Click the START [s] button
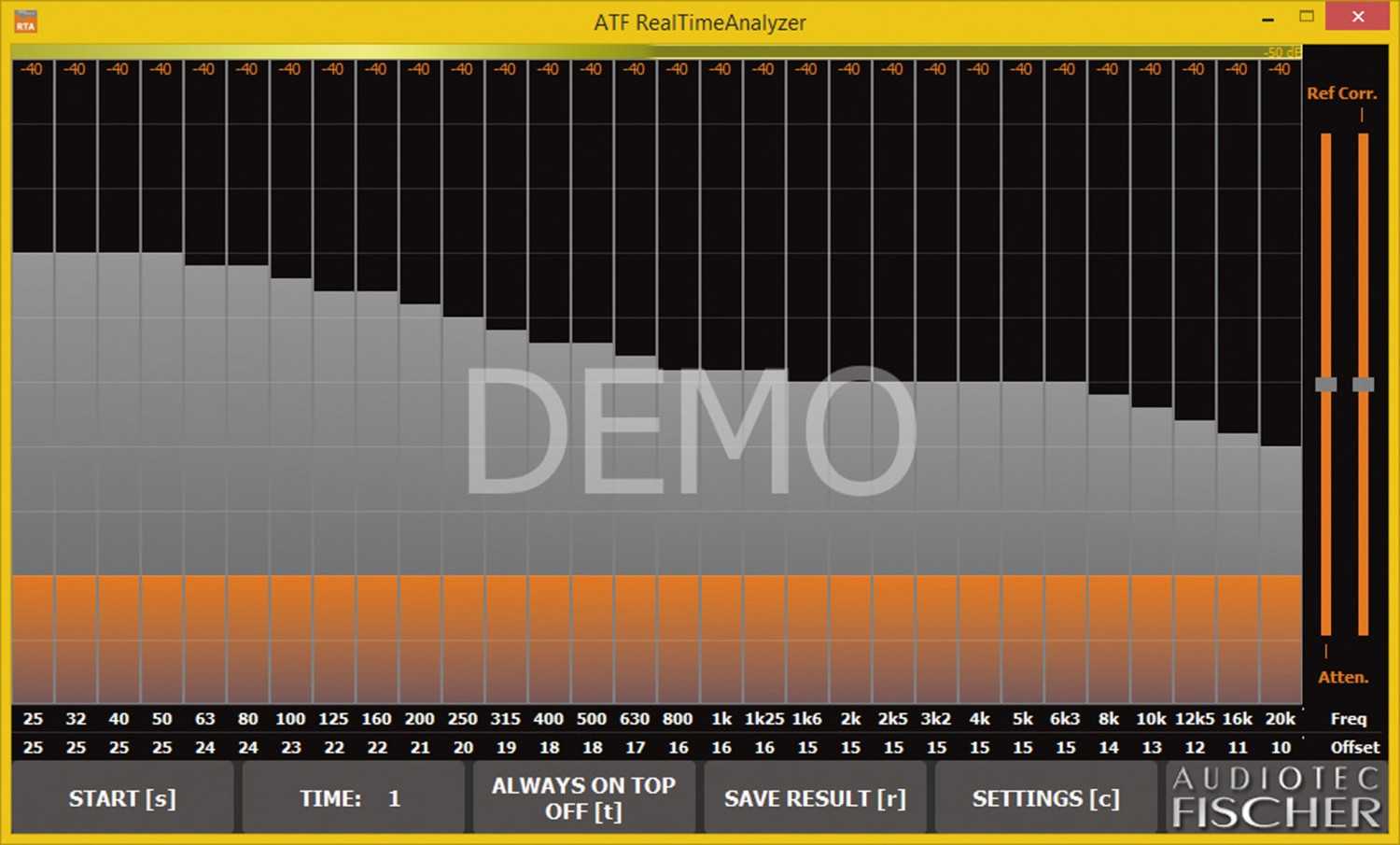The image size is (1400, 845). pyautogui.click(x=122, y=797)
